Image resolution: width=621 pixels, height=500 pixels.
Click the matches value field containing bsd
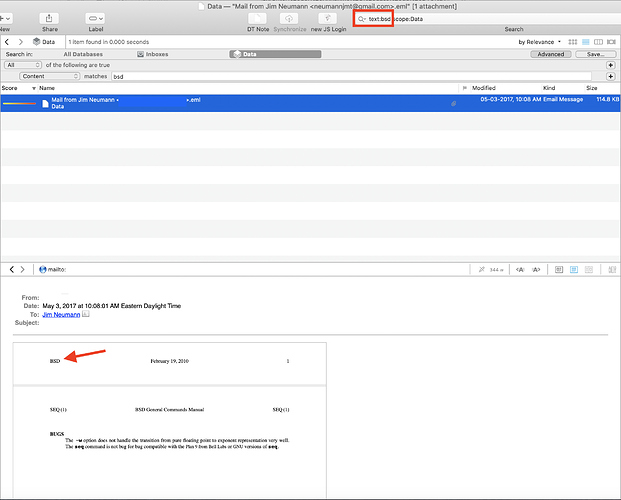[351, 76]
